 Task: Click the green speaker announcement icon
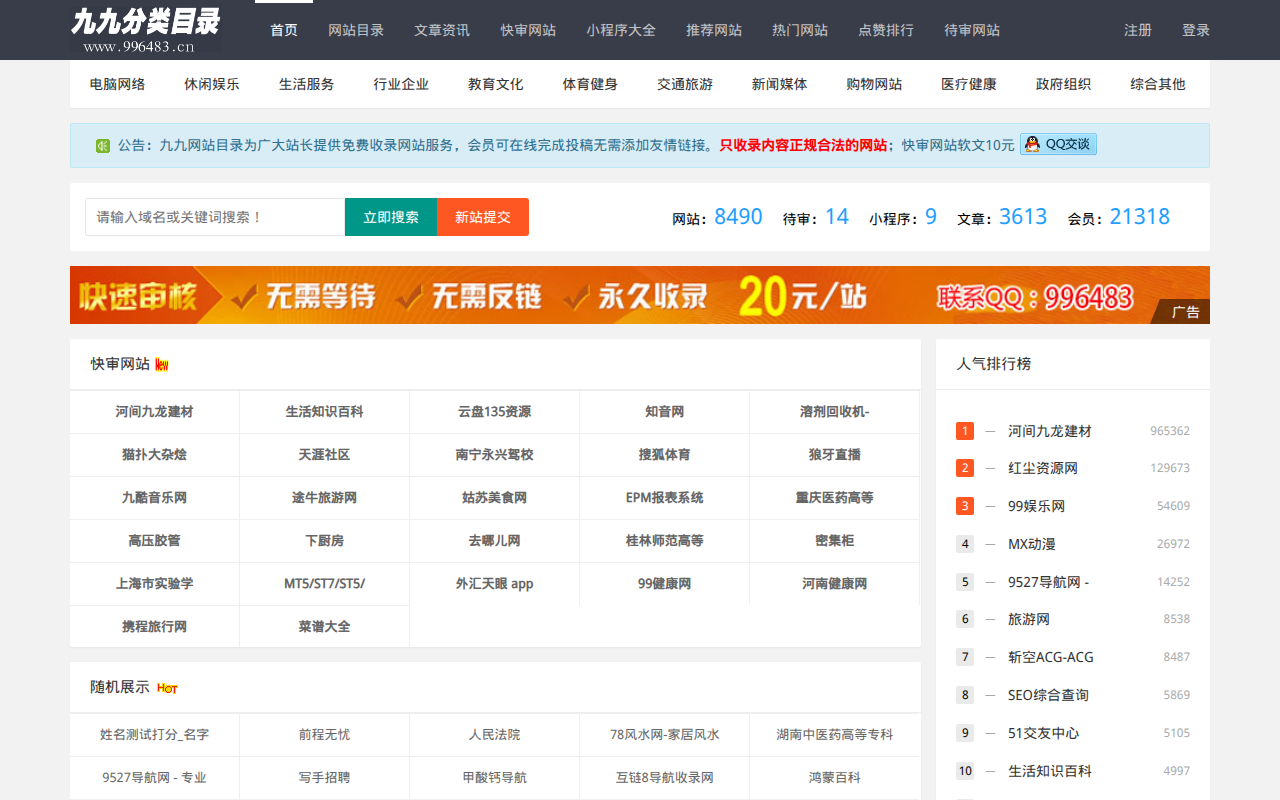pos(103,146)
